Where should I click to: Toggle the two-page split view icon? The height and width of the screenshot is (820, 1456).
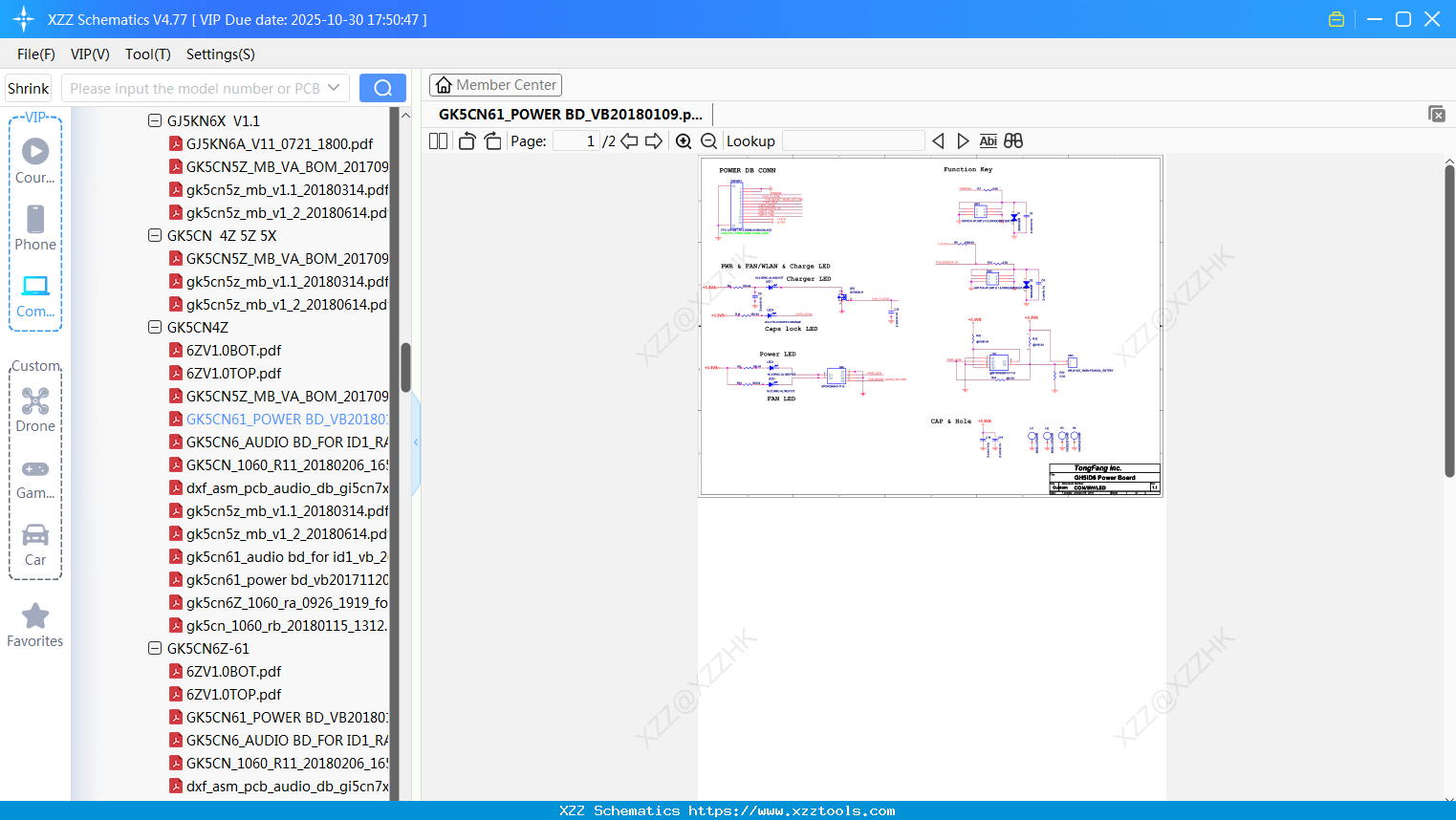coord(438,141)
